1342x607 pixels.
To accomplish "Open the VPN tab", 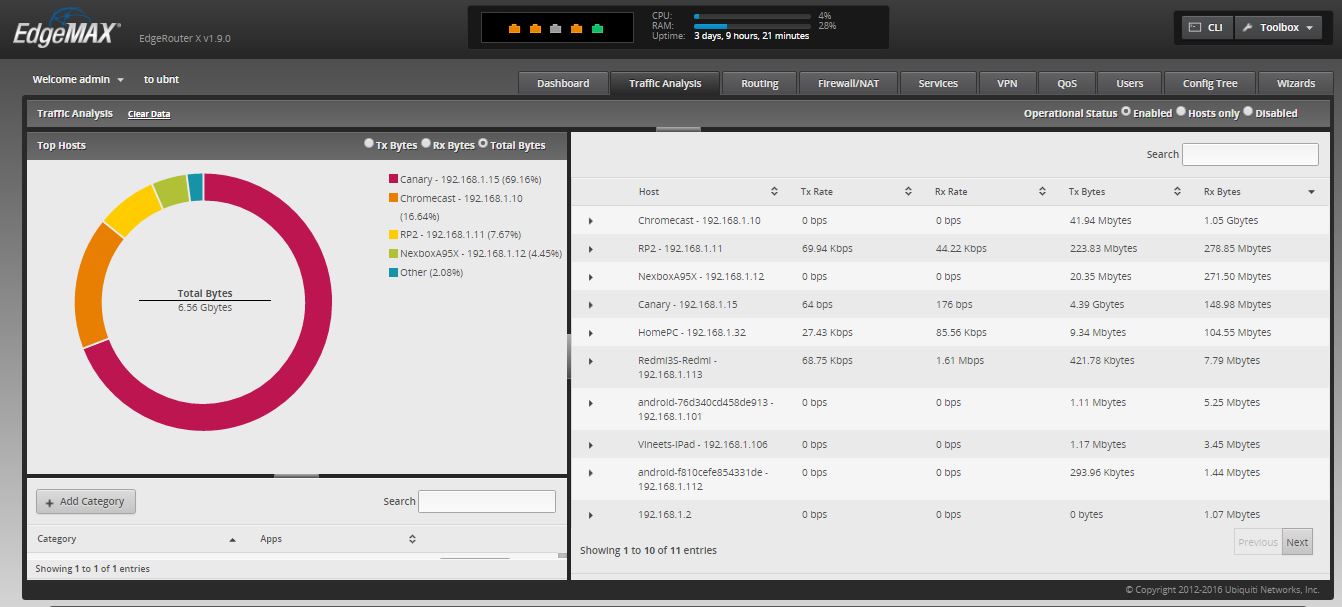I will click(x=1007, y=83).
